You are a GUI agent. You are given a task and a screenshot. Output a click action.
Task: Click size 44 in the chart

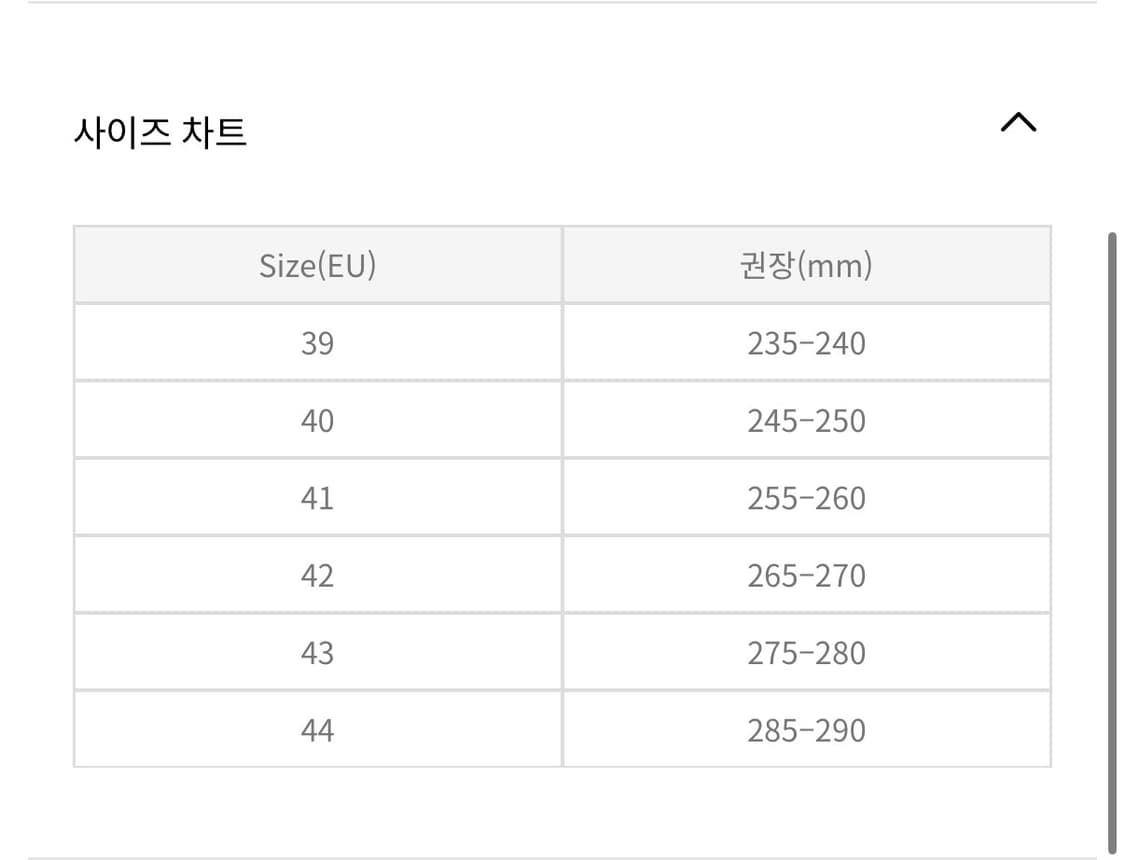(x=318, y=730)
